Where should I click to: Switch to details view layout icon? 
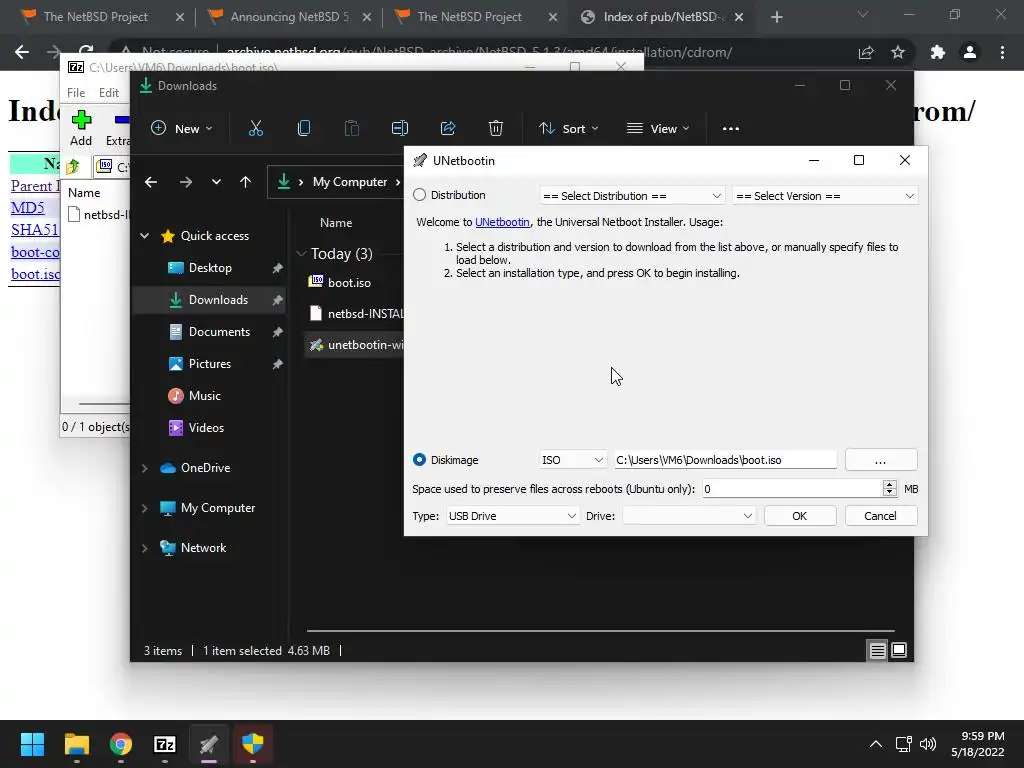[x=877, y=650]
